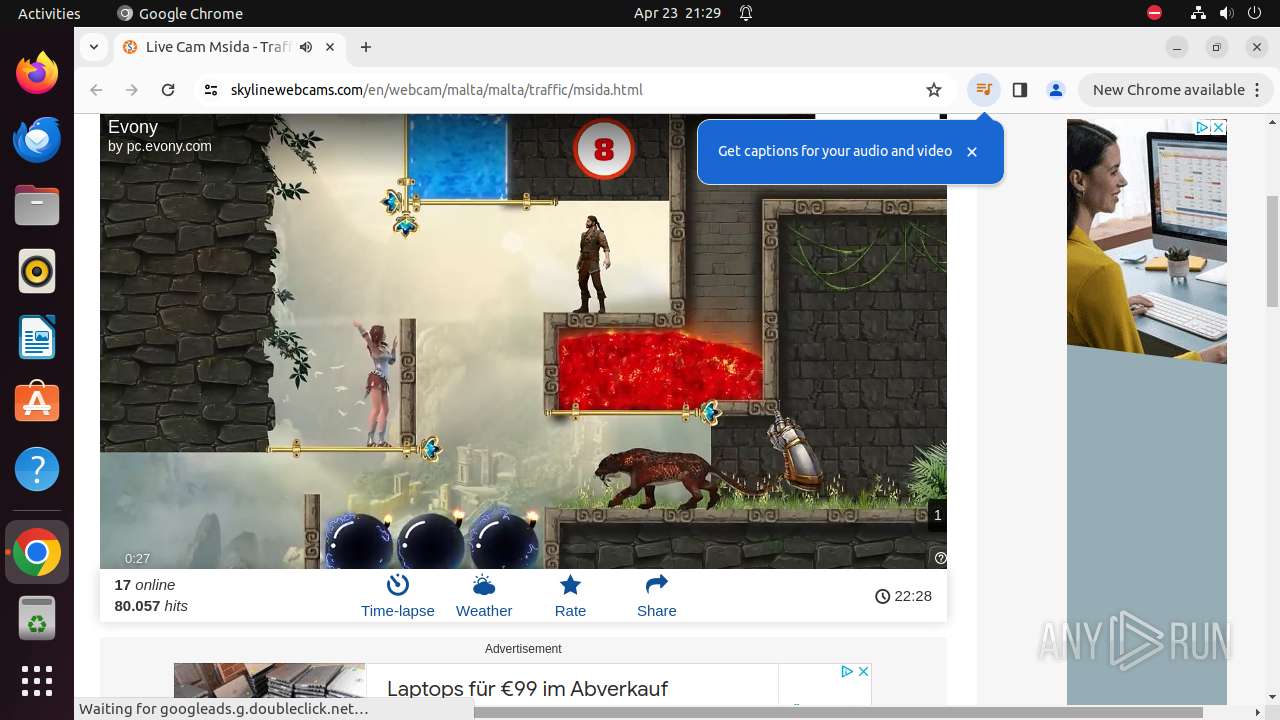Viewport: 1280px width, 720px height.
Task: Open AdChoices info on side banner
Action: (x=1203, y=128)
